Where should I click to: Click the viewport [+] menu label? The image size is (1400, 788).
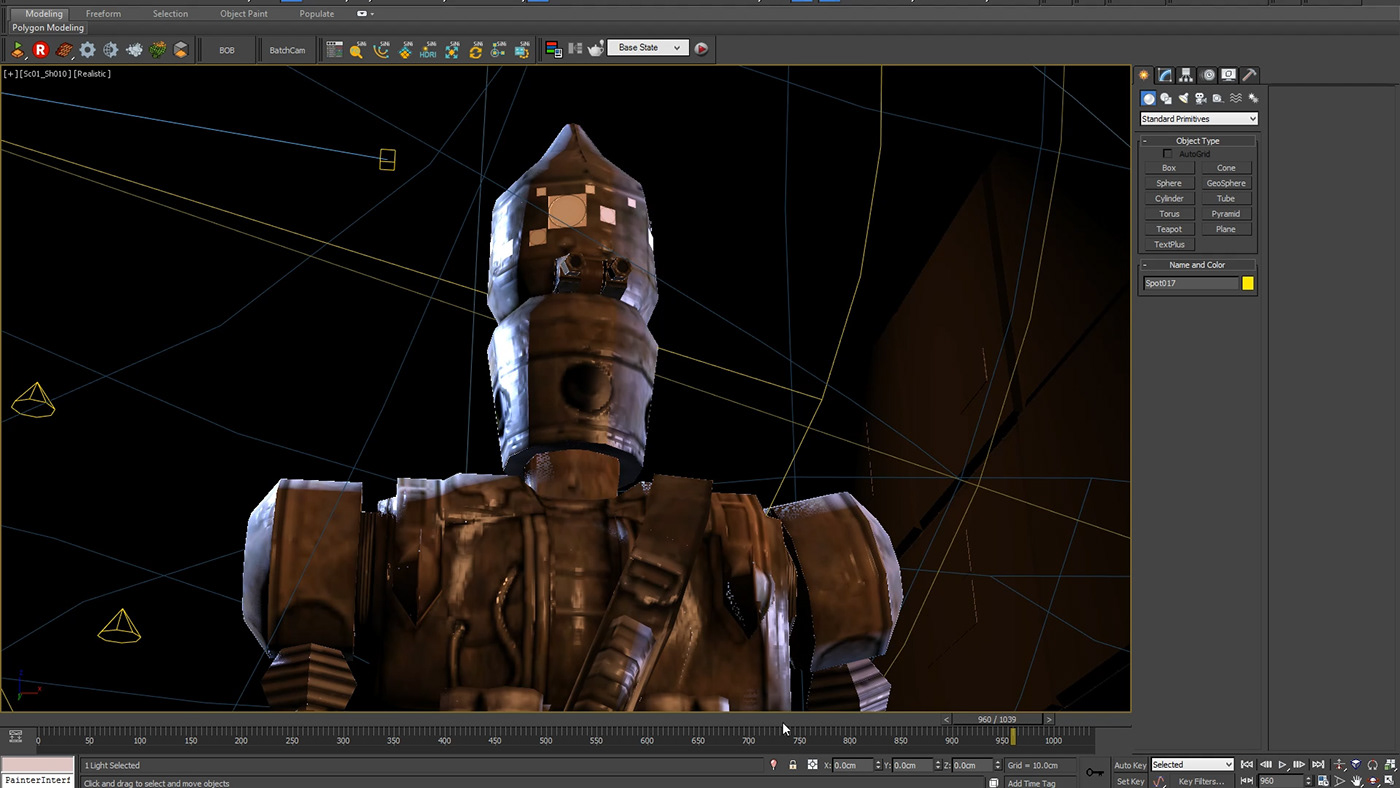click(10, 74)
